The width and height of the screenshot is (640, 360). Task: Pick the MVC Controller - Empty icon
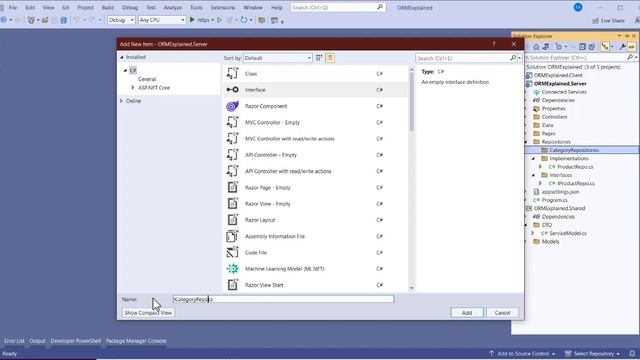coord(232,122)
